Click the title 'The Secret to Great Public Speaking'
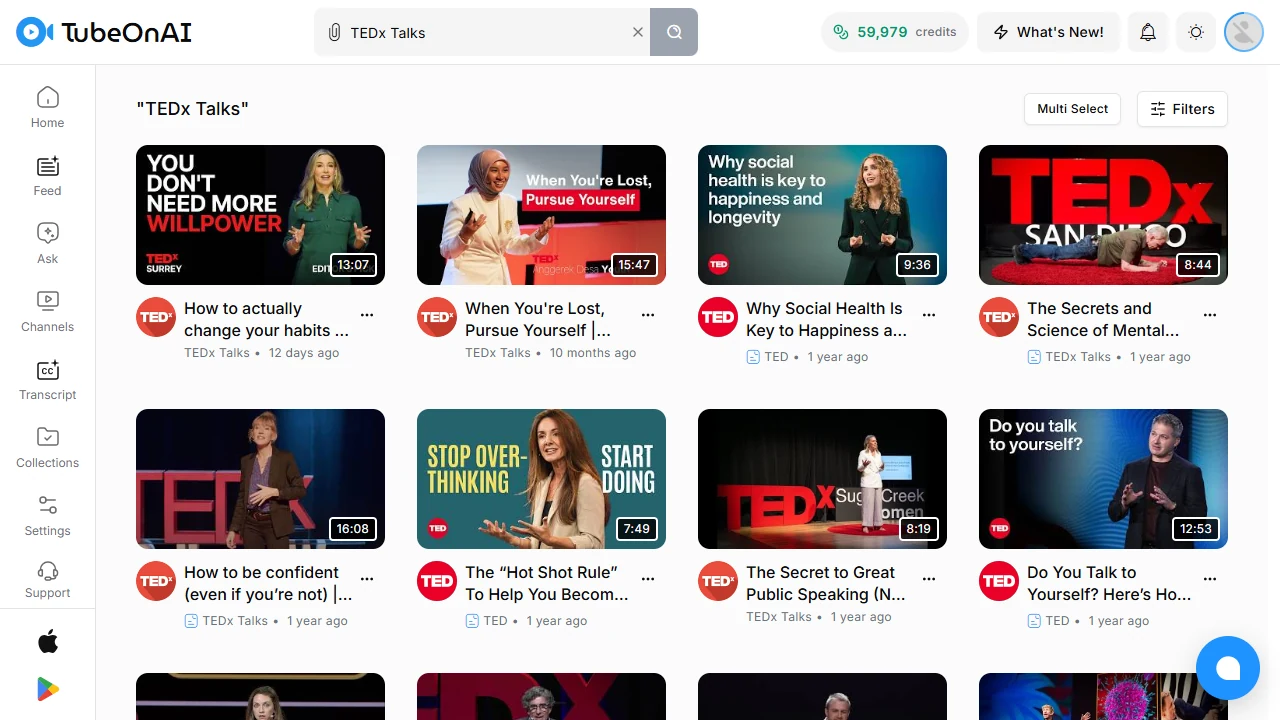 825,583
